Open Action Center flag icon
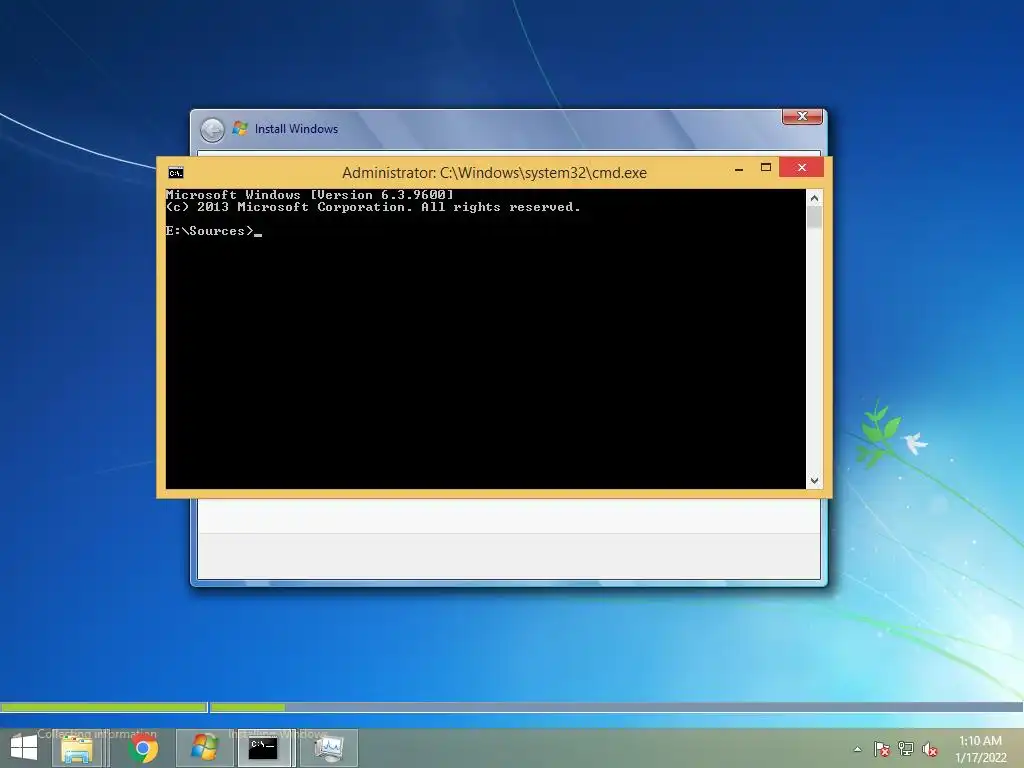The image size is (1024, 768). coord(881,749)
